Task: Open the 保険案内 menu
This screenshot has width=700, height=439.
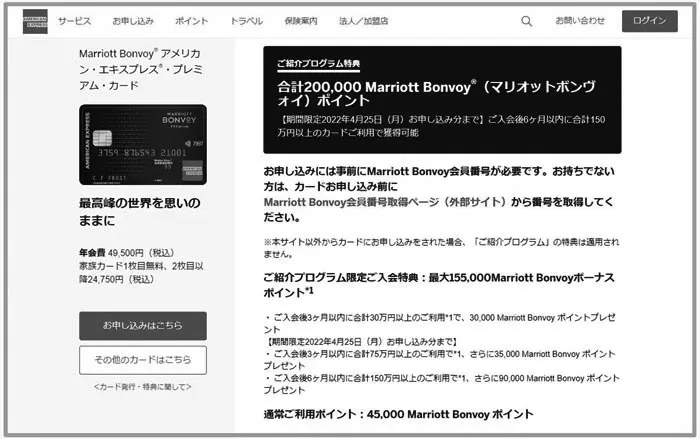Action: pos(301,21)
